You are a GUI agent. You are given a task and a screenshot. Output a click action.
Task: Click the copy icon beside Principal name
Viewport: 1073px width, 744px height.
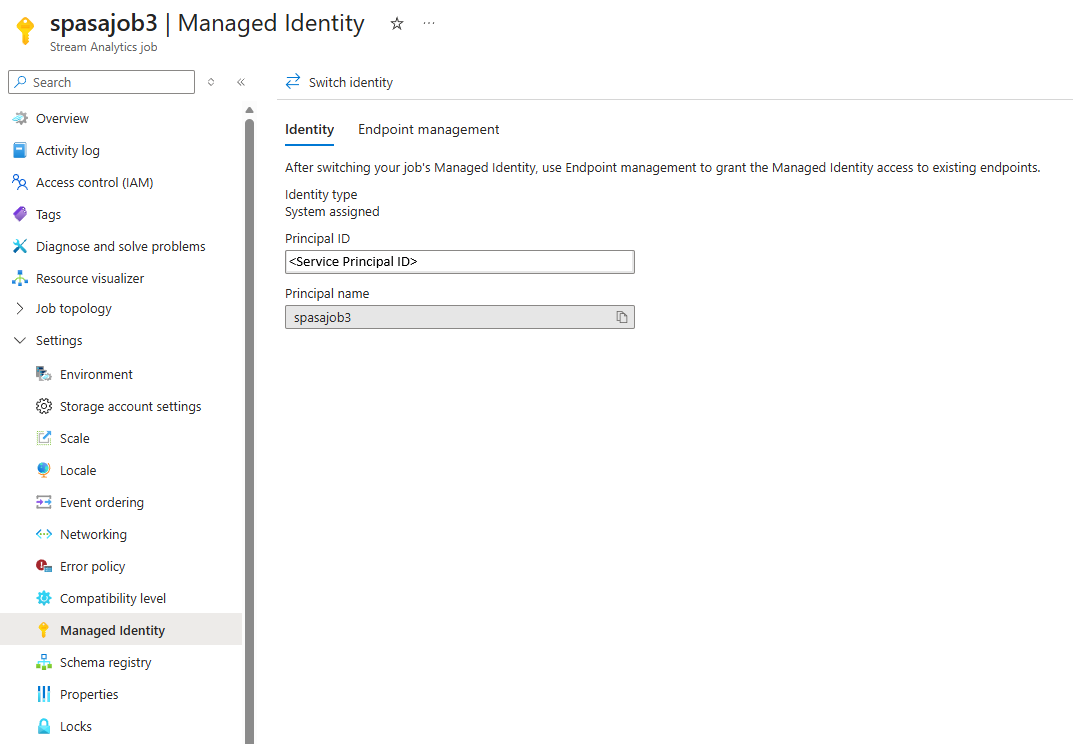pyautogui.click(x=622, y=317)
